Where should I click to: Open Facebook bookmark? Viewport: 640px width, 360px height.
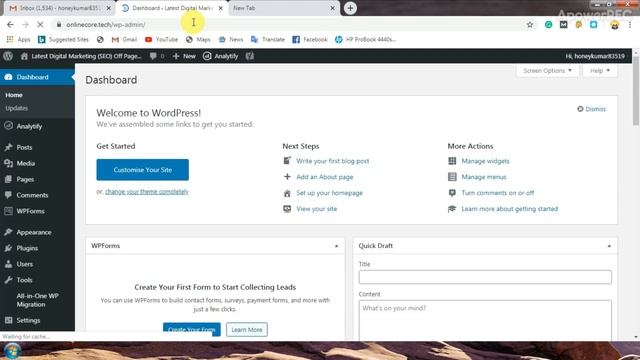[310, 39]
